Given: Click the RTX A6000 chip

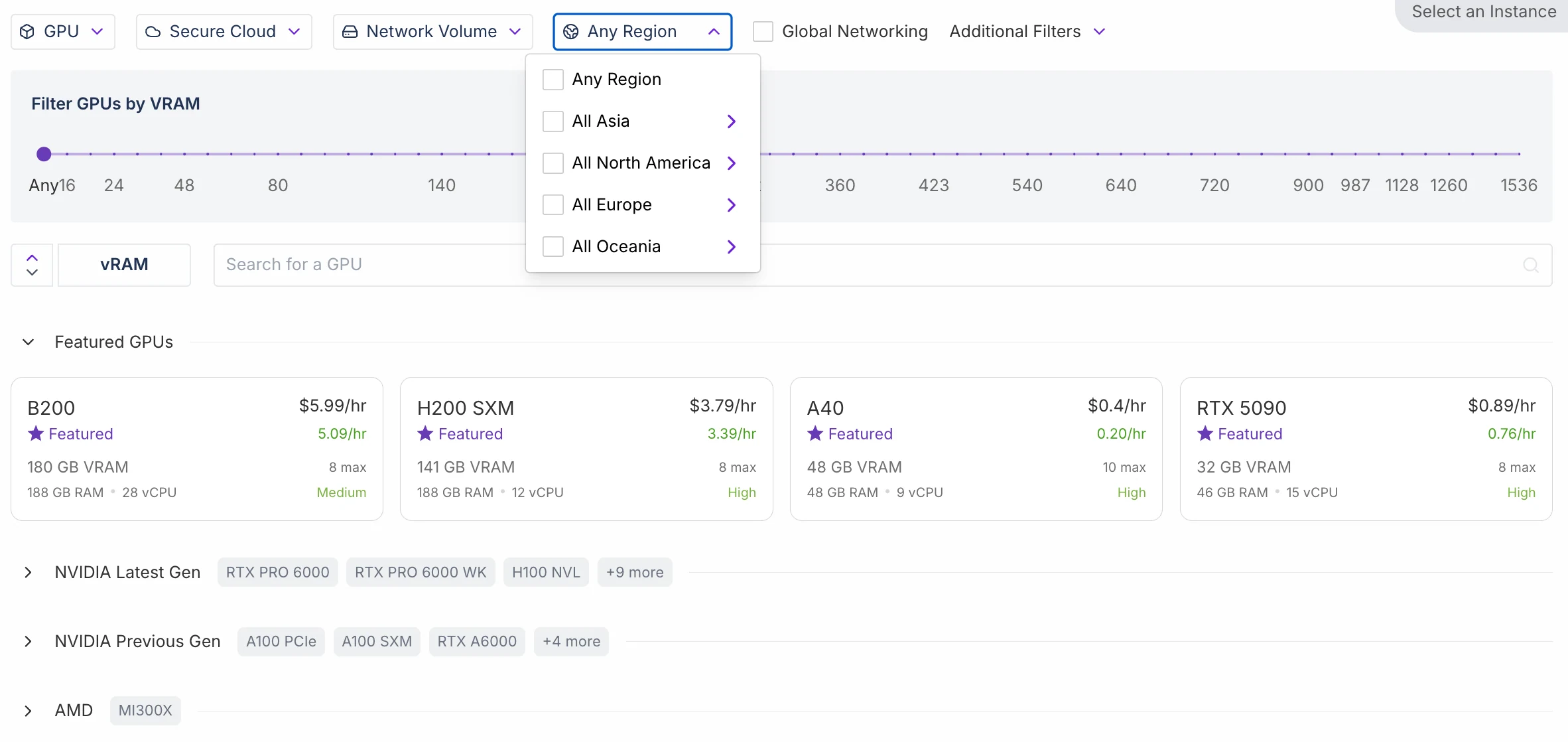Looking at the screenshot, I should [477, 642].
